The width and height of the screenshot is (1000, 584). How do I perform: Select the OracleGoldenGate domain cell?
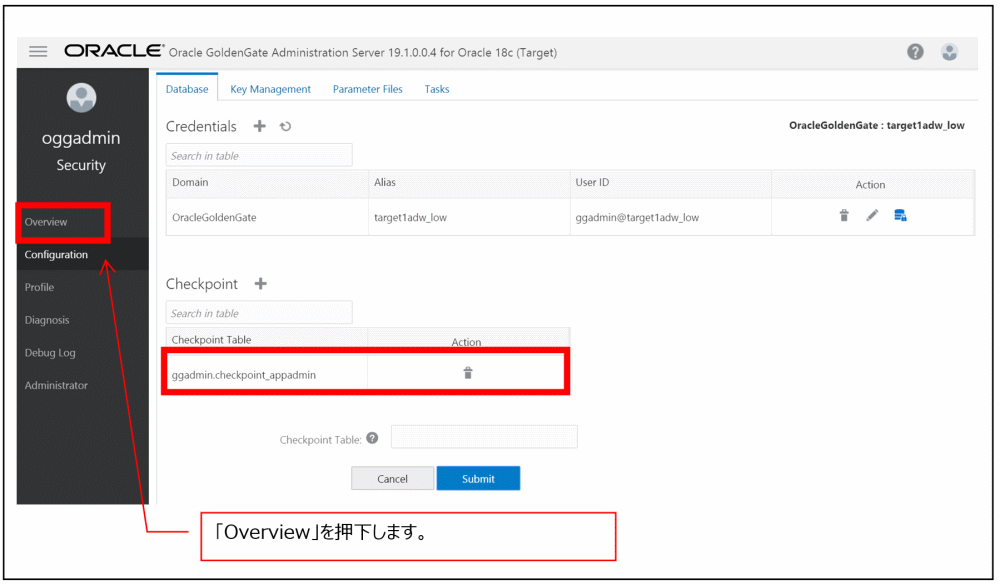[267, 217]
